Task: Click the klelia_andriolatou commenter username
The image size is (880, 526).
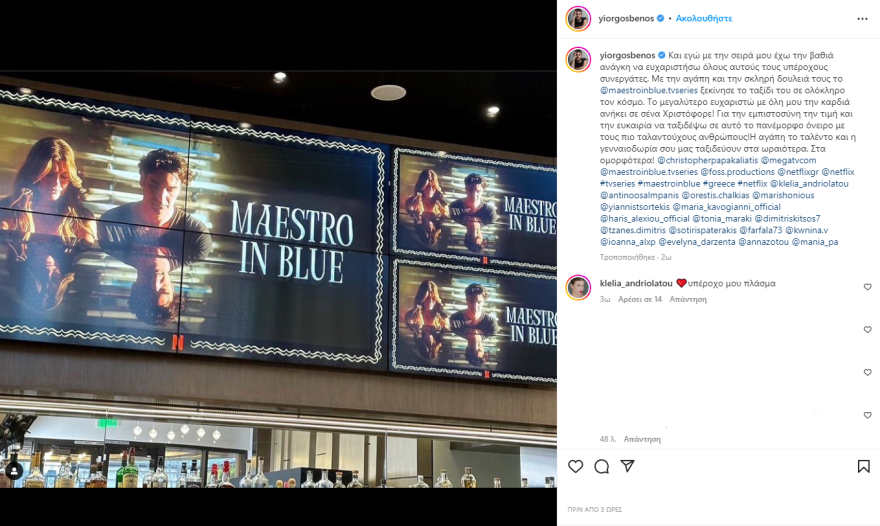Action: [x=636, y=283]
